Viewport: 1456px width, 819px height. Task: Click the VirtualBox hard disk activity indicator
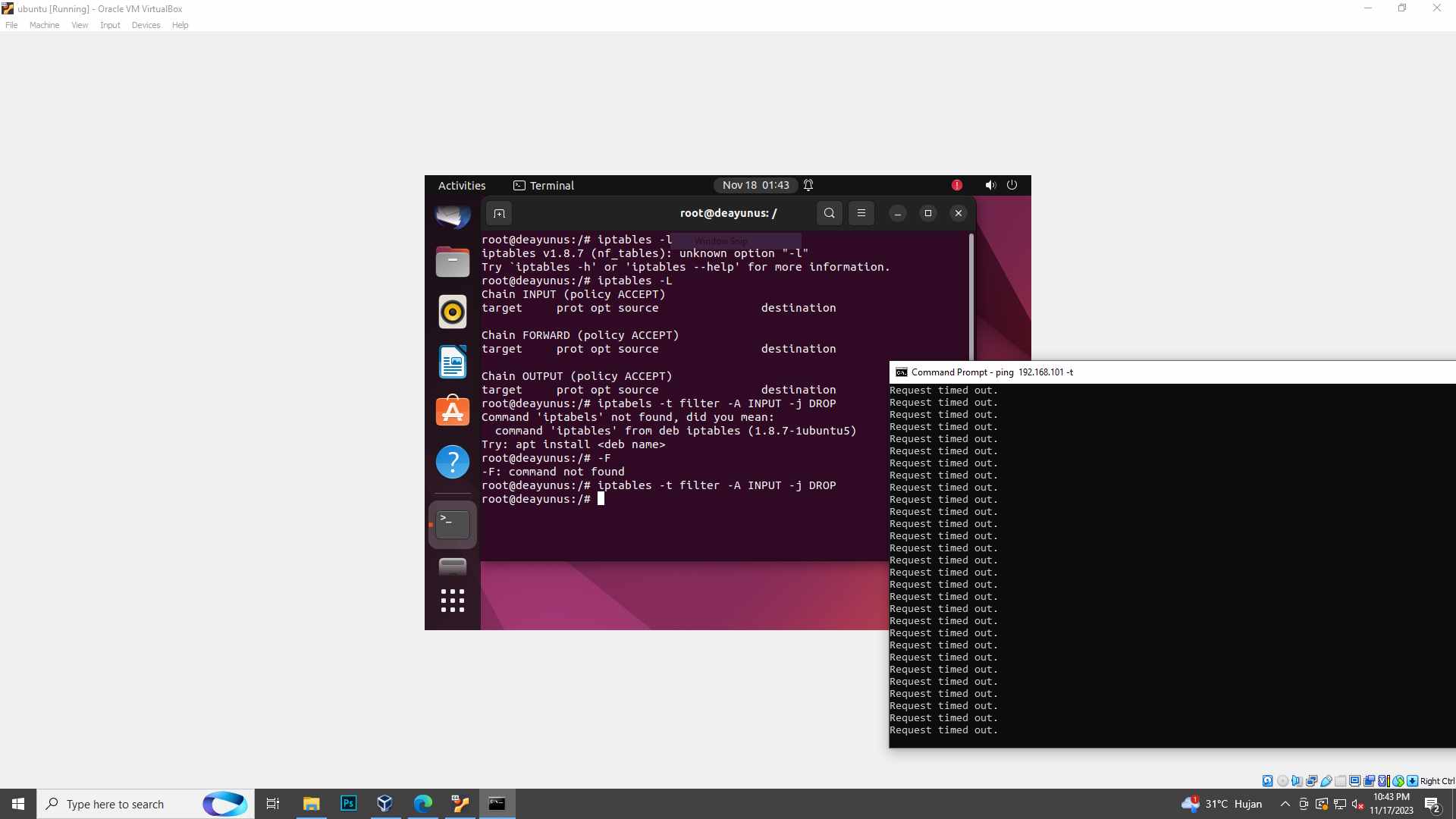pyautogui.click(x=1267, y=781)
